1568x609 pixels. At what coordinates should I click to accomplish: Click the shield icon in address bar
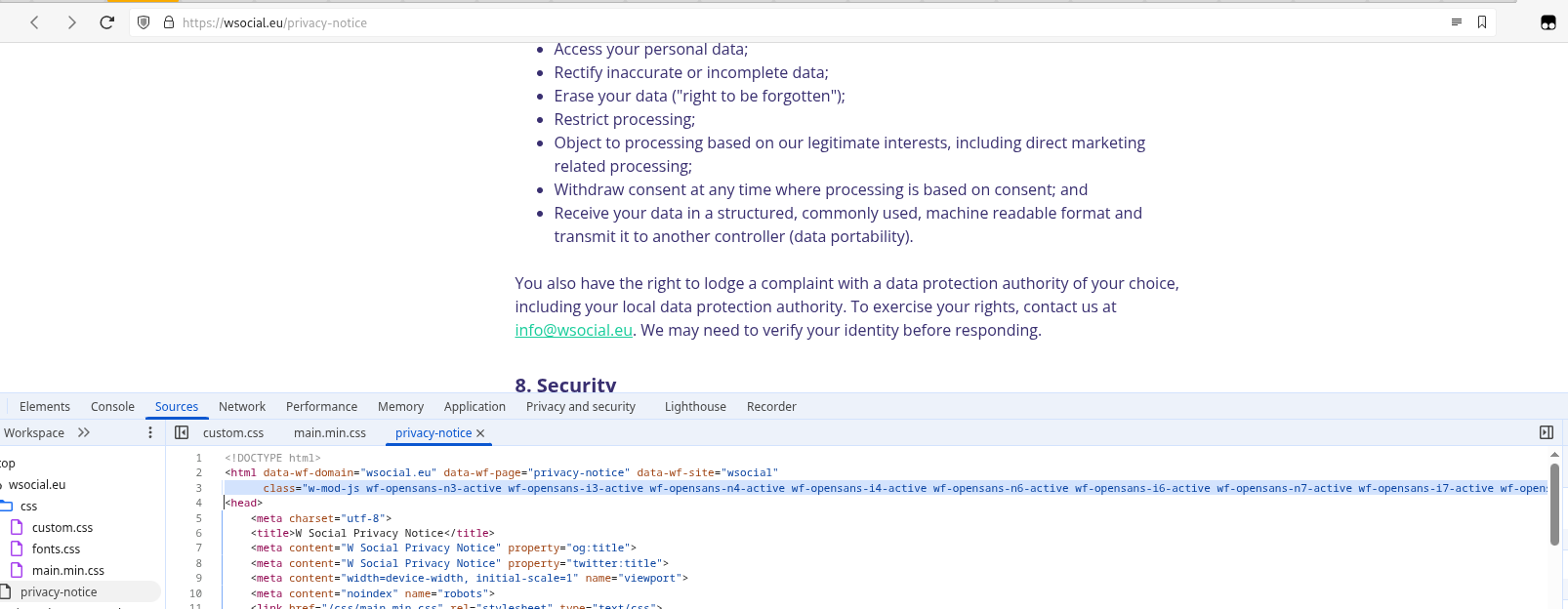tap(144, 22)
